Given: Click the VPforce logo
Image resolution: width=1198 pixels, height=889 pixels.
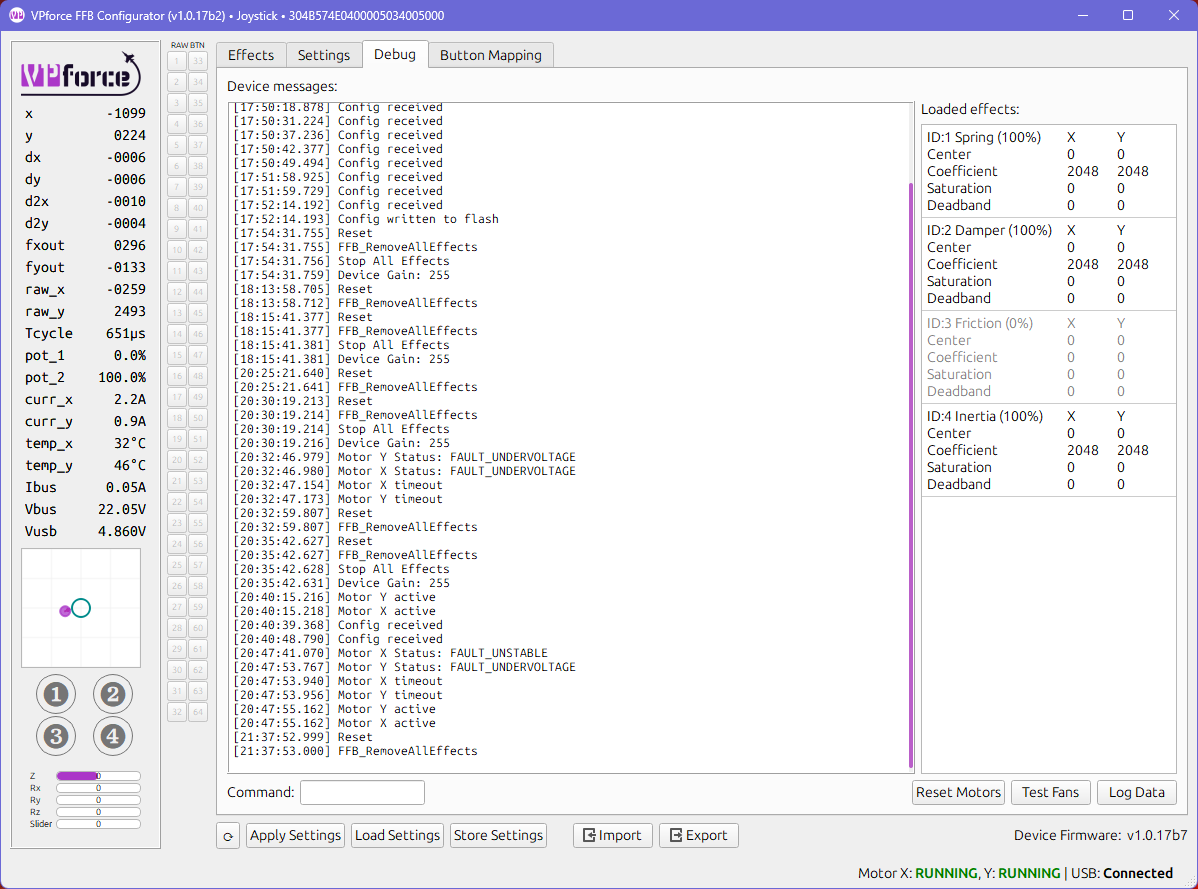Looking at the screenshot, I should click(81, 74).
